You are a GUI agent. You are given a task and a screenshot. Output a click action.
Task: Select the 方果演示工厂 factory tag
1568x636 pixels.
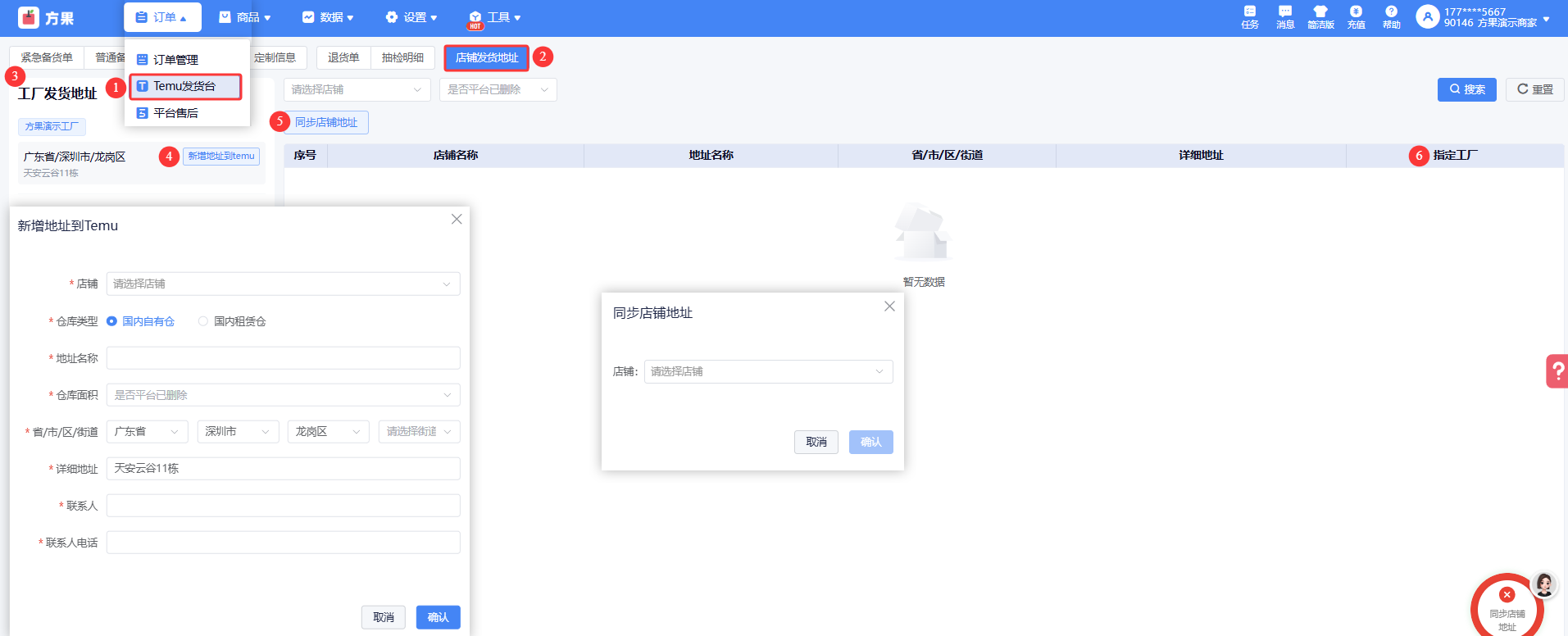tap(52, 126)
